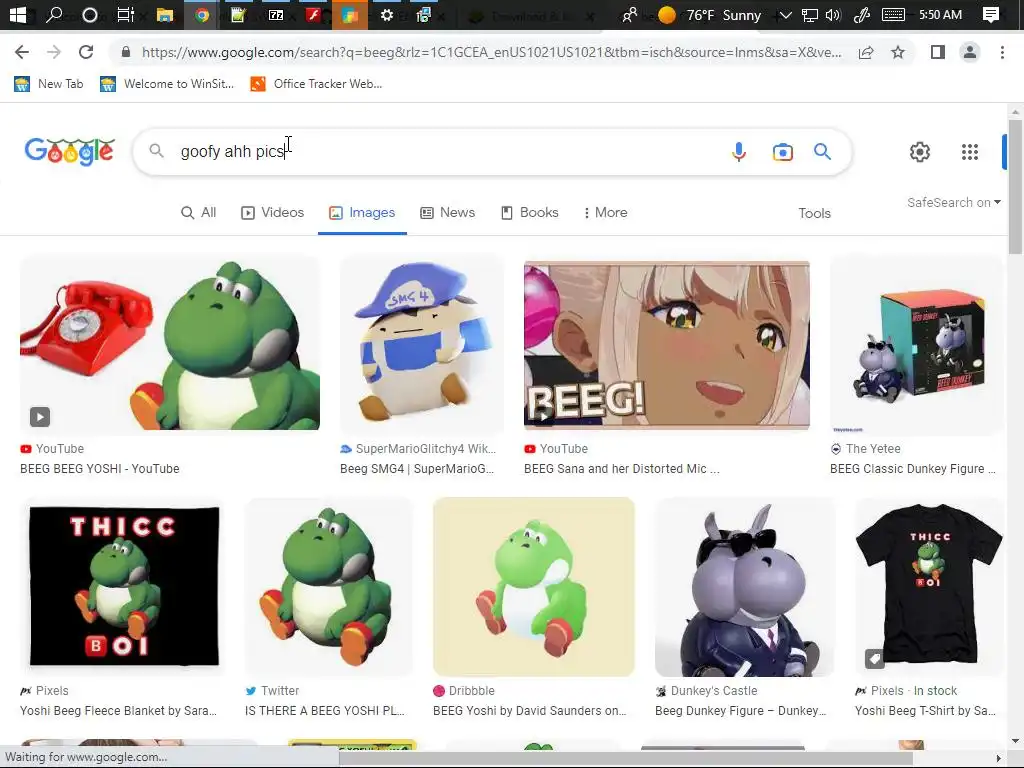Open BEEG BEEG YOSHI YouTube thumbnail
The image size is (1024, 768).
click(x=170, y=343)
